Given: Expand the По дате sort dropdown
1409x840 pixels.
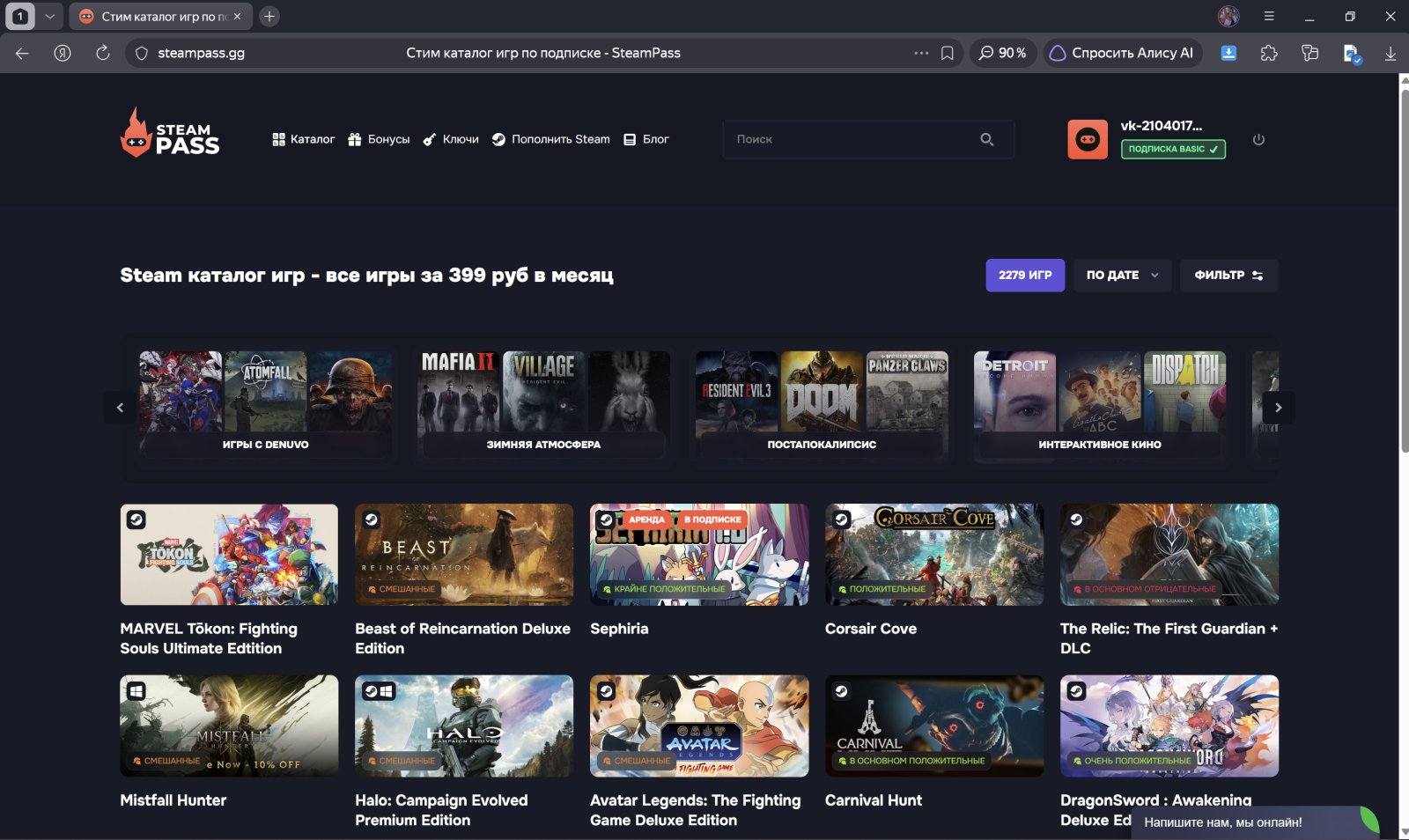Looking at the screenshot, I should pyautogui.click(x=1122, y=275).
